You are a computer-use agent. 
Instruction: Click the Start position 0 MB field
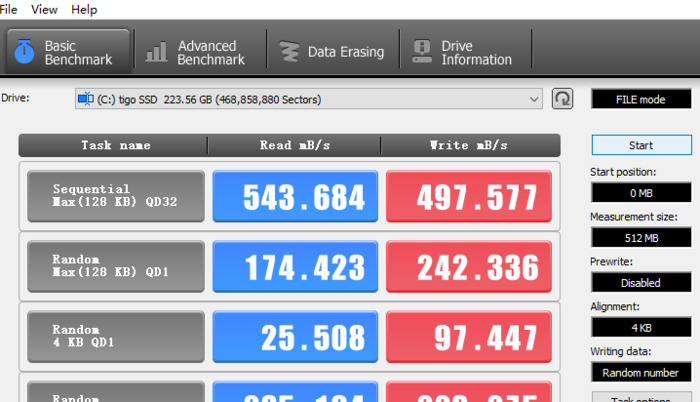[640, 192]
